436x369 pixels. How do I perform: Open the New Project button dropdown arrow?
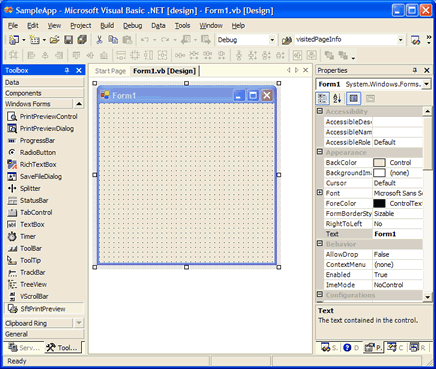click(24, 40)
